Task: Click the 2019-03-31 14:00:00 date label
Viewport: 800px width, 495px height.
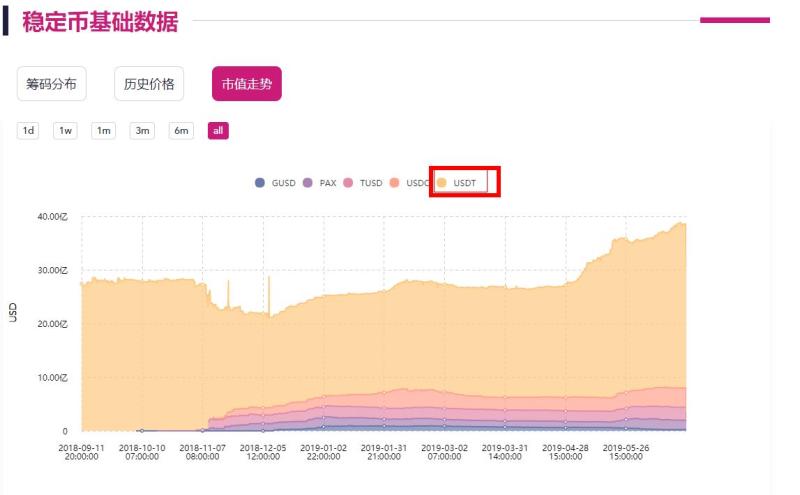Action: click(505, 452)
